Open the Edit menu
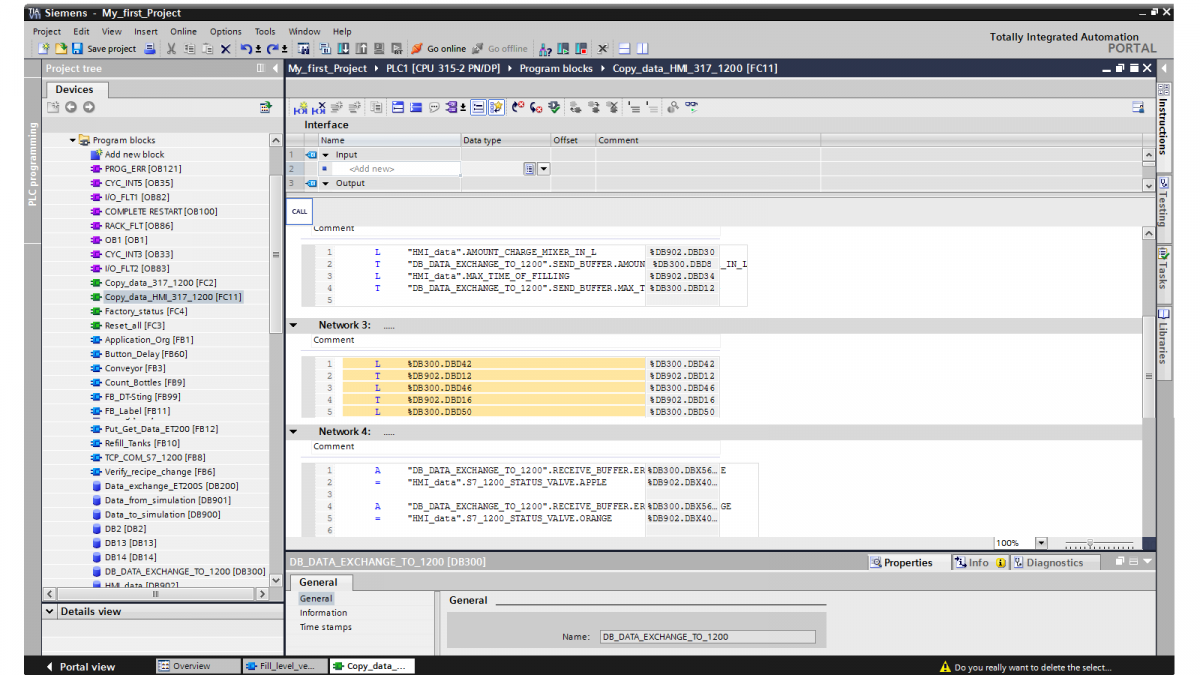The width and height of the screenshot is (1200, 675). [x=81, y=31]
